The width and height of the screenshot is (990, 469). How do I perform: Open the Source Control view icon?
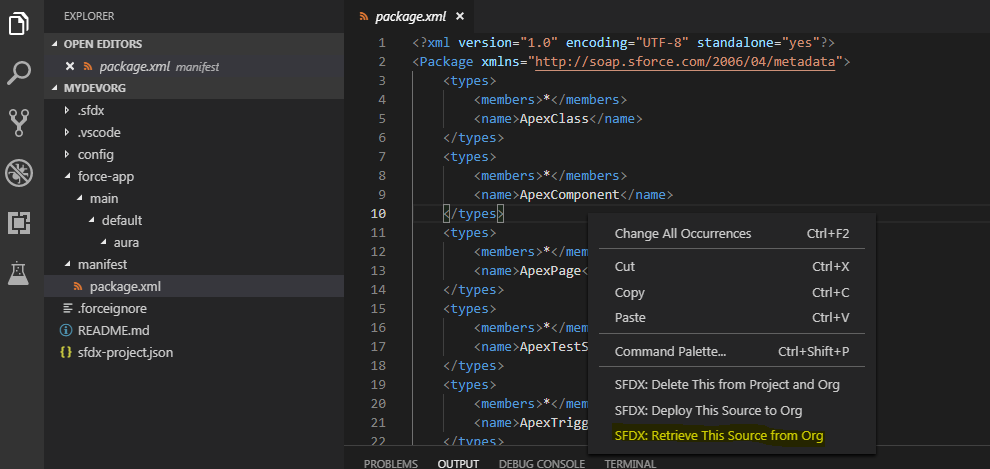click(19, 122)
